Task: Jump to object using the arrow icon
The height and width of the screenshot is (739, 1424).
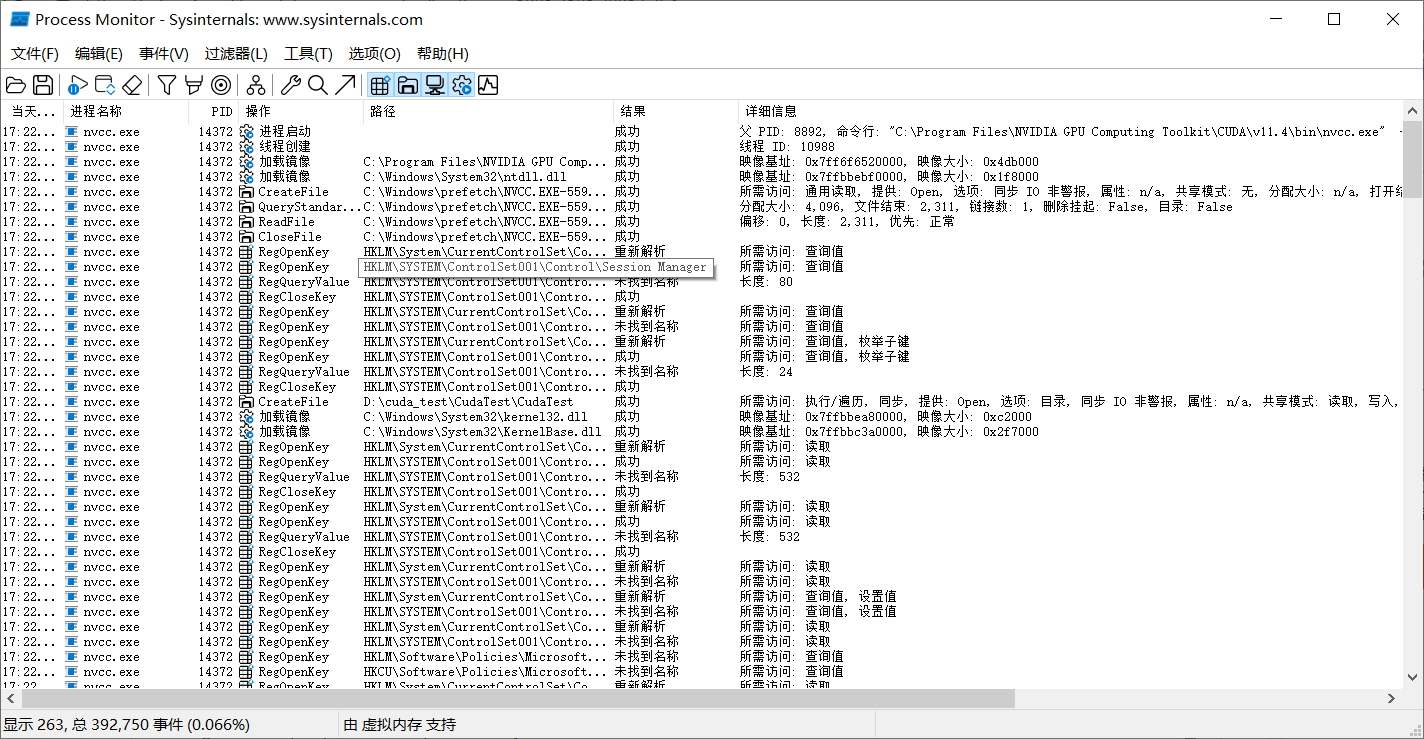Action: coord(345,85)
